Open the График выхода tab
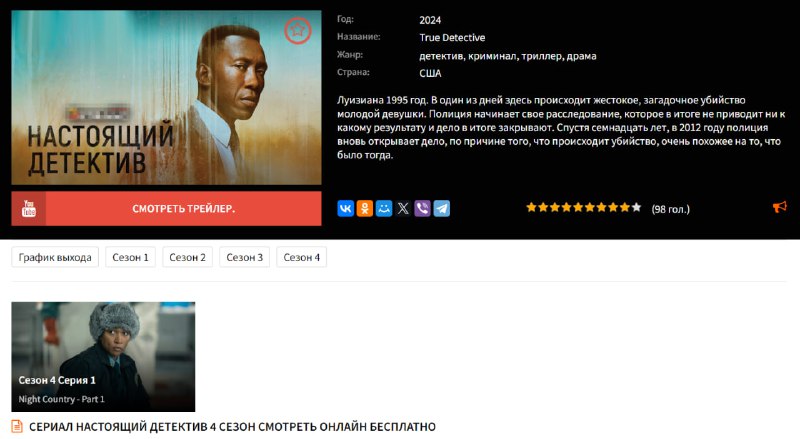800x439 pixels. click(55, 257)
